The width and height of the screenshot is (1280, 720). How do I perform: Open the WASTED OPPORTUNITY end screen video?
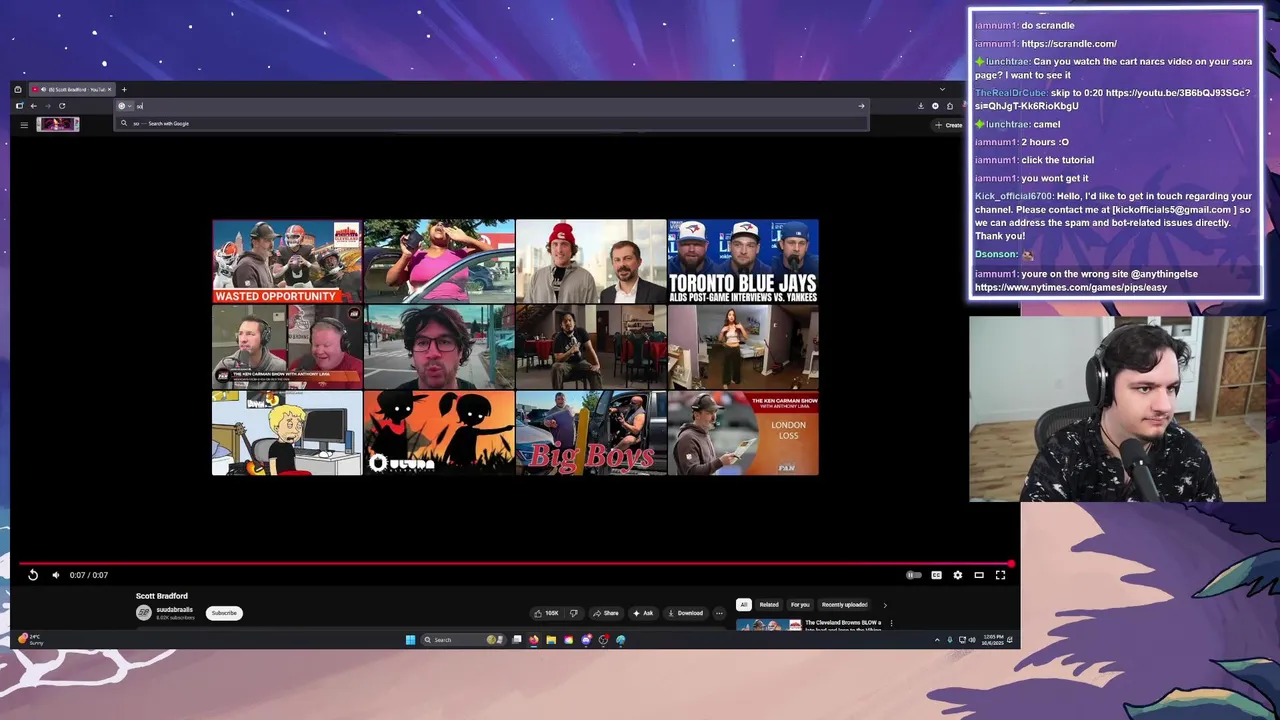coord(287,261)
